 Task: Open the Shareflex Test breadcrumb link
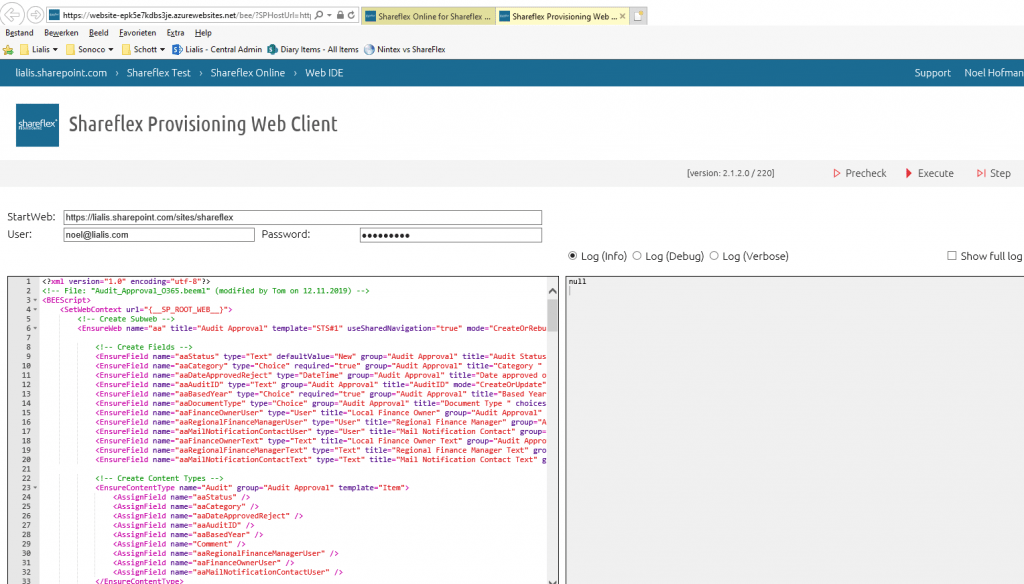coord(159,73)
